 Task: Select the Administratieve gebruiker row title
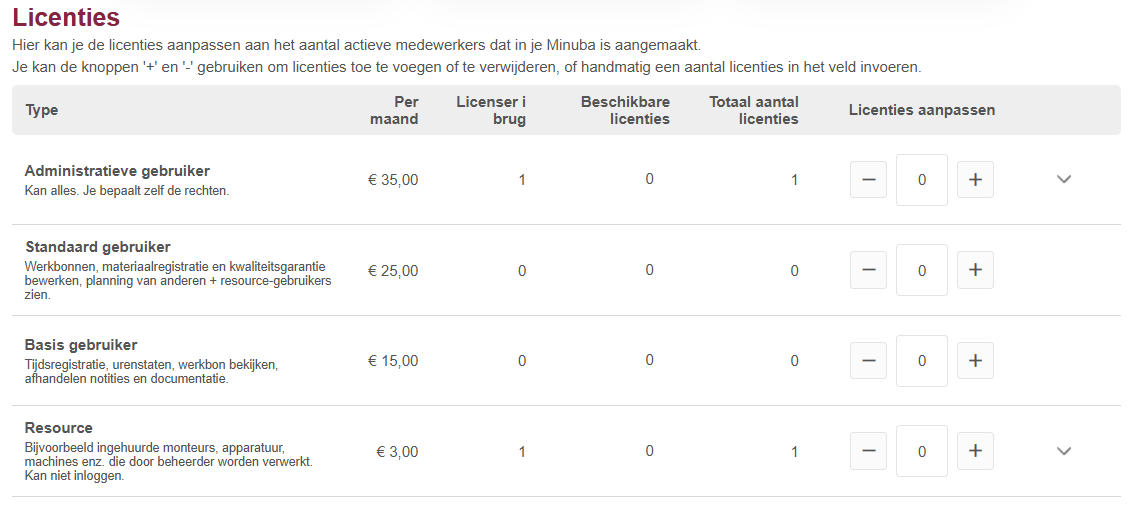[x=117, y=171]
